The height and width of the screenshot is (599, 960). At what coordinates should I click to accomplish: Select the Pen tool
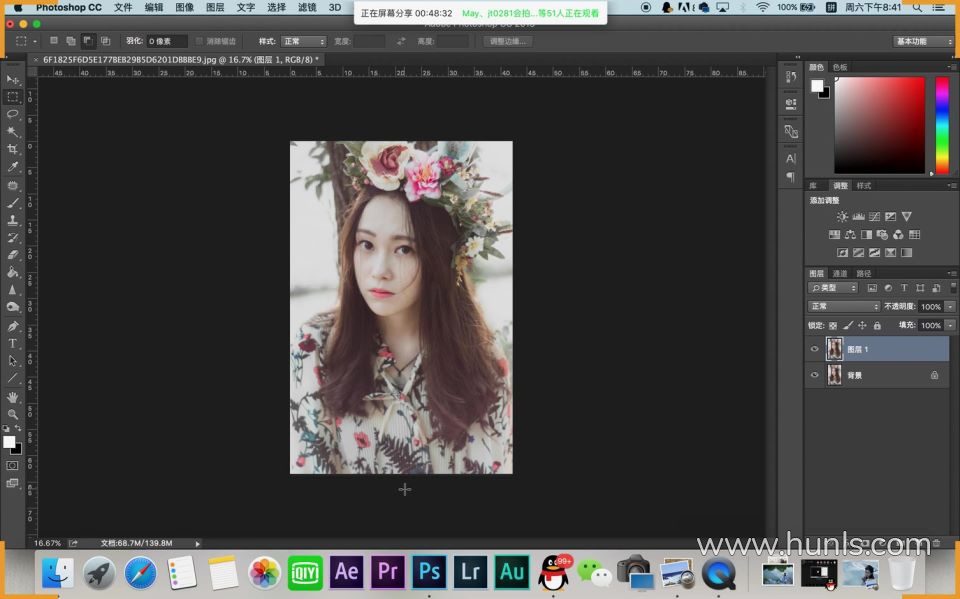coord(12,326)
